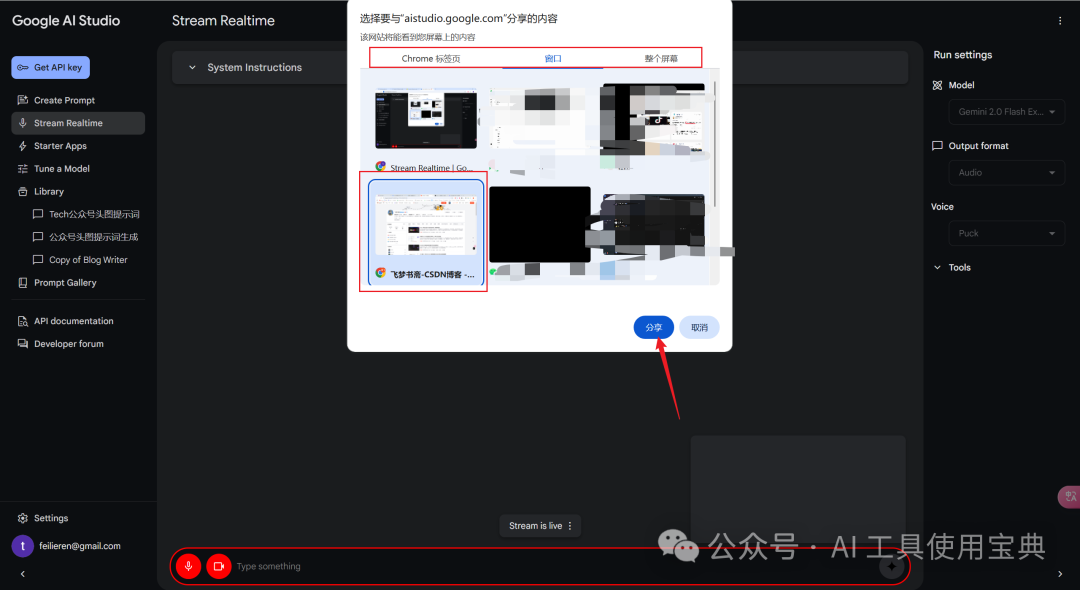This screenshot has height=590, width=1080.
Task: Click the Copy of Blog Writer chat icon
Action: tap(38, 260)
